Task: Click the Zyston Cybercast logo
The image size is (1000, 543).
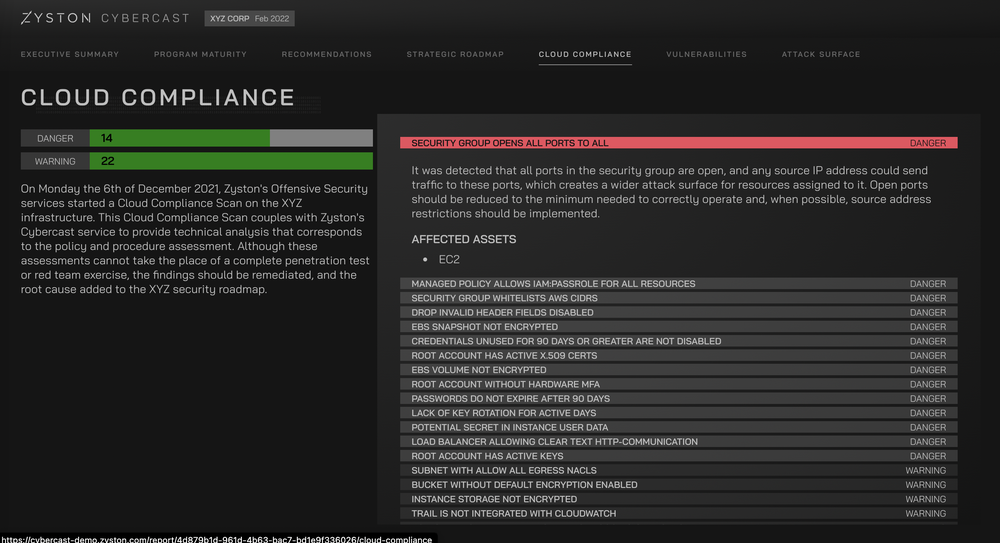Action: pos(105,18)
